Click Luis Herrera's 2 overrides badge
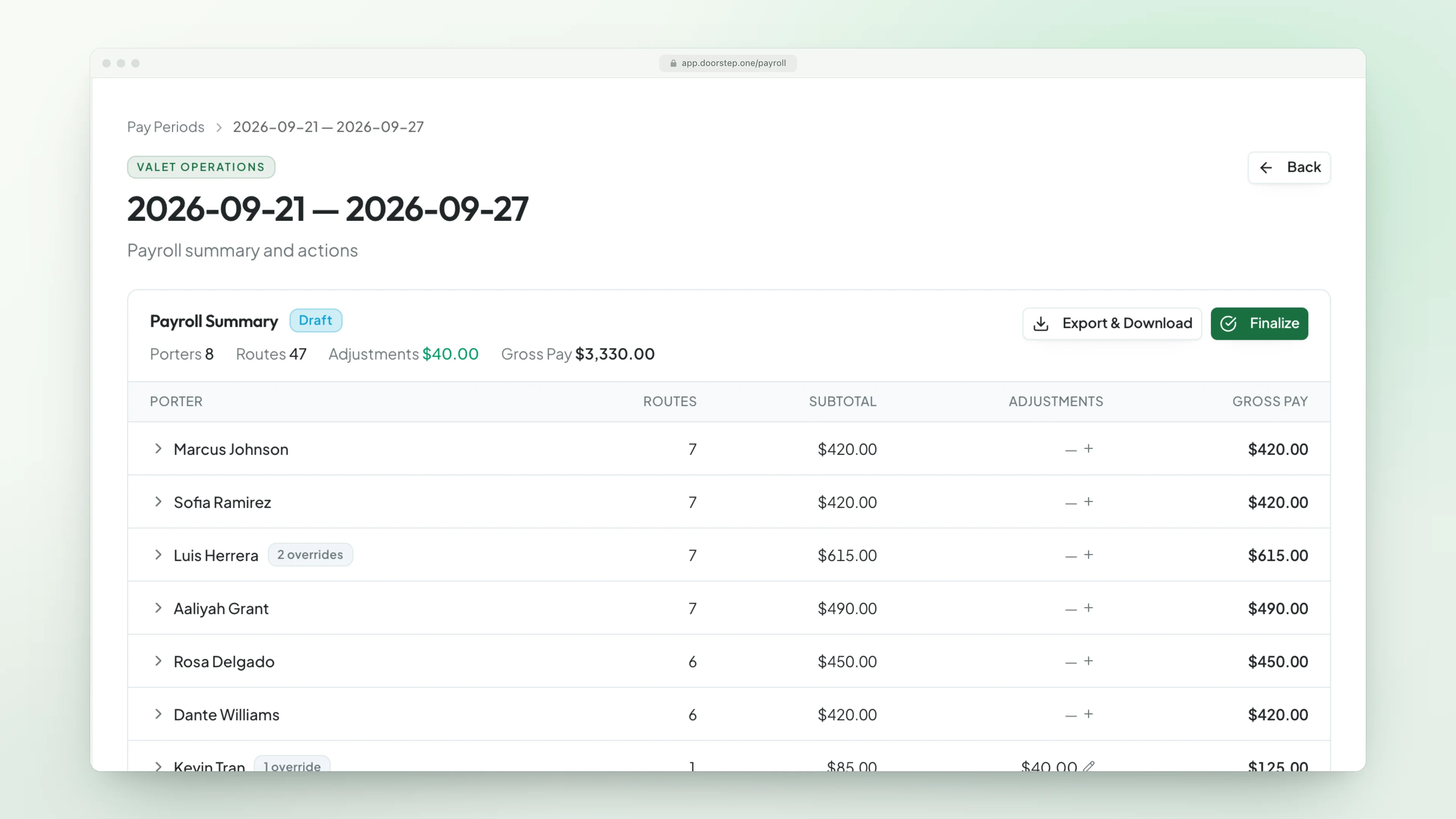The height and width of the screenshot is (819, 1456). tap(310, 554)
